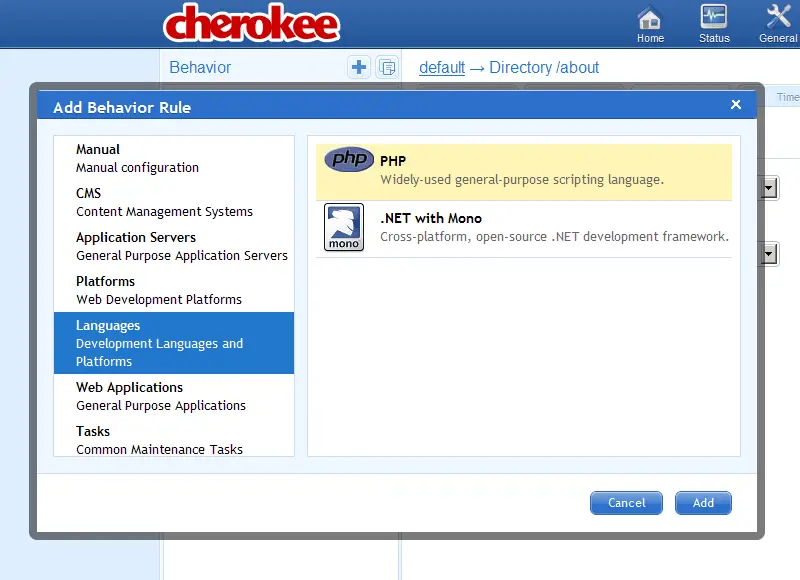Select the Languages category
Screen dimensions: 800x580
(x=174, y=343)
